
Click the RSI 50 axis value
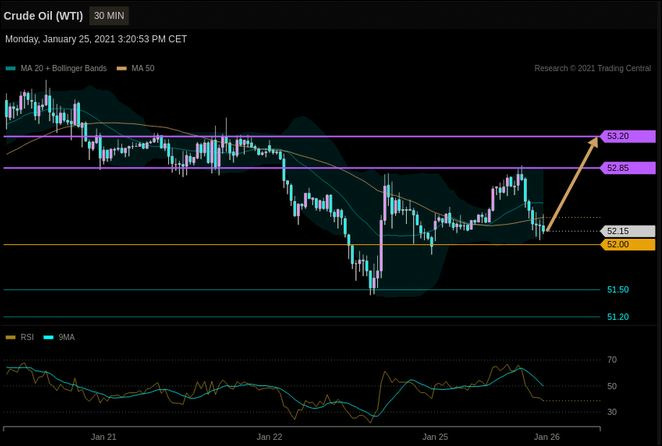(x=612, y=386)
